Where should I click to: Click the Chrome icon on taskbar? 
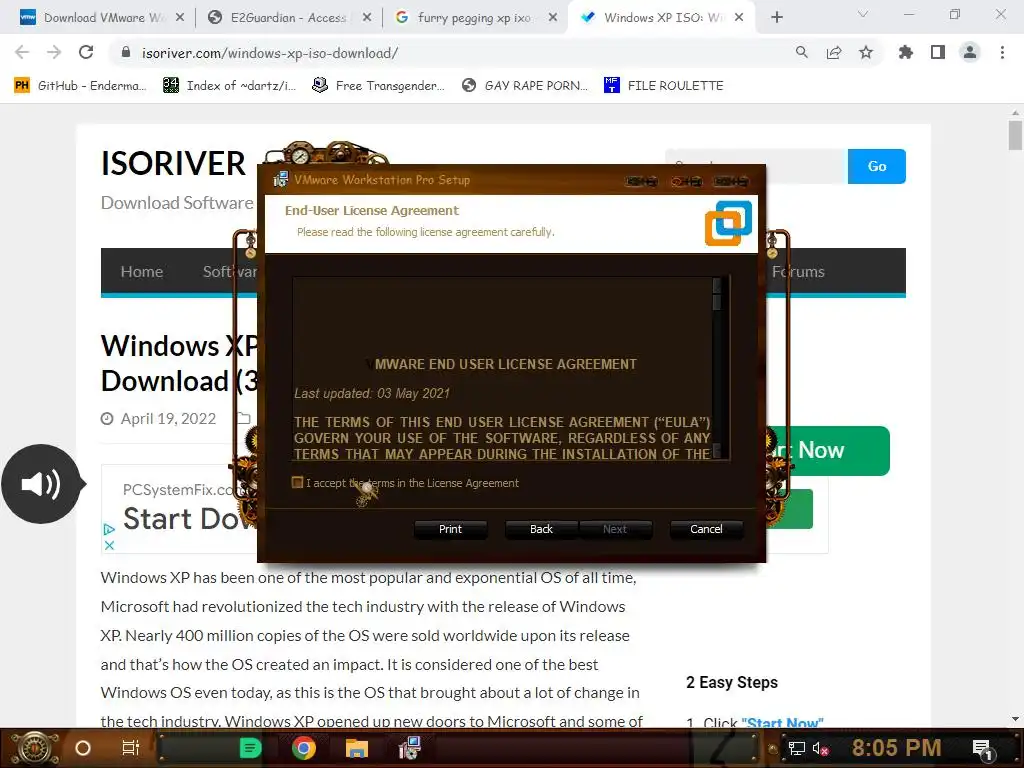304,748
